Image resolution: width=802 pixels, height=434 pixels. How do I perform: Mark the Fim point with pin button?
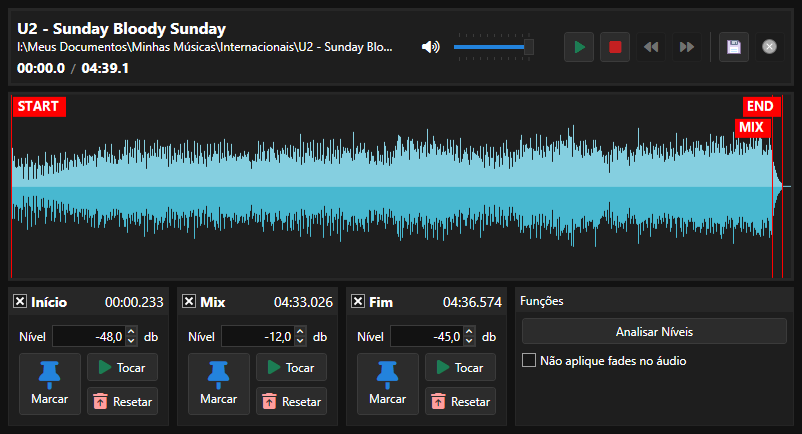[388, 383]
